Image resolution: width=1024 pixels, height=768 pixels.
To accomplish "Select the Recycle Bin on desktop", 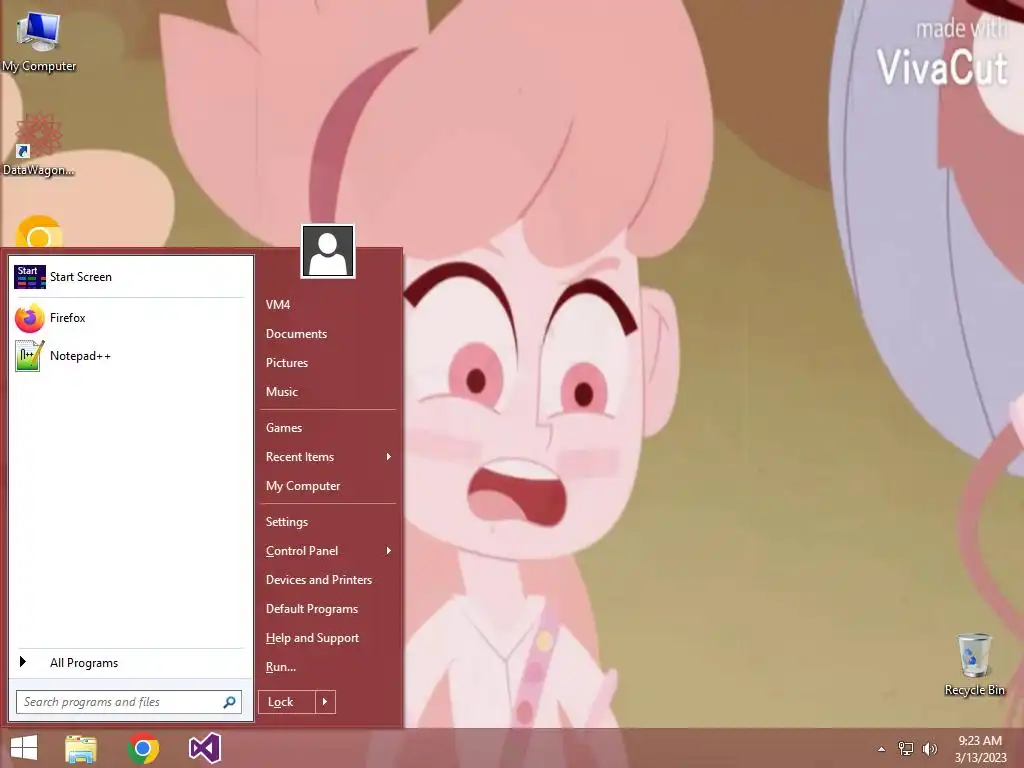I will tap(974, 664).
